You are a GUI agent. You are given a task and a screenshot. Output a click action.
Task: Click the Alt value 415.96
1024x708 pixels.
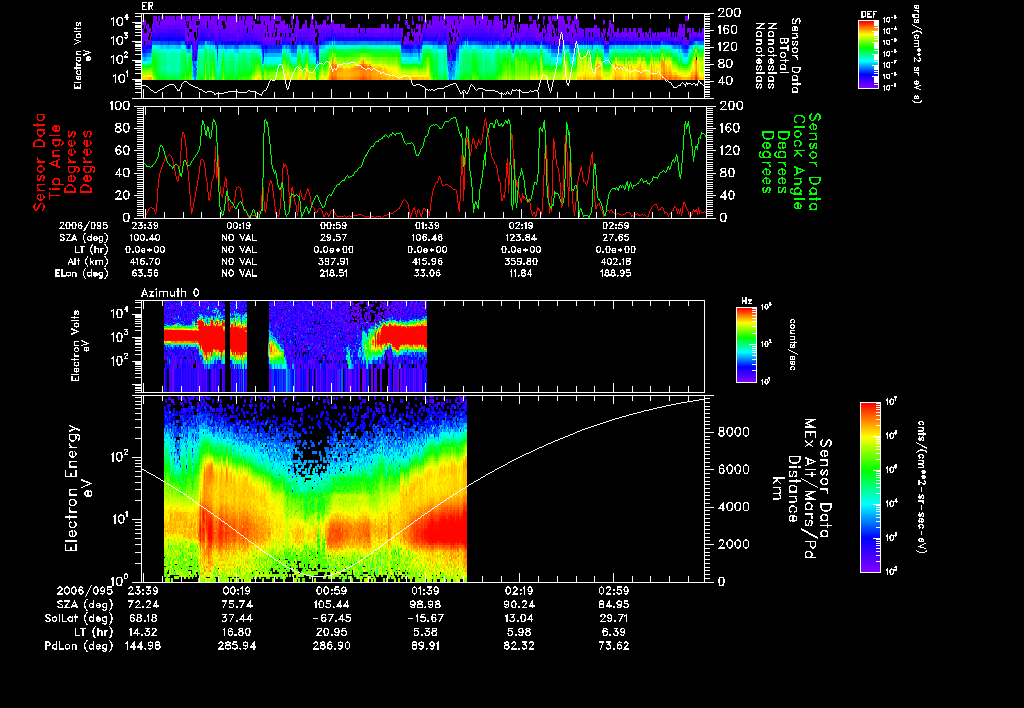coord(427,262)
